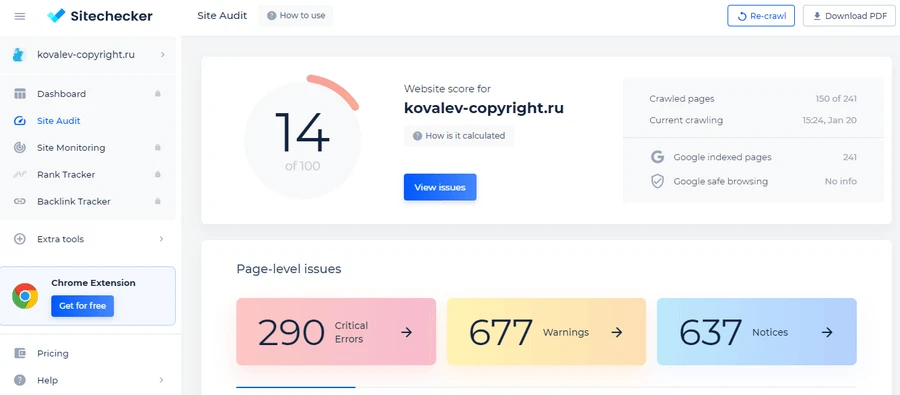The width and height of the screenshot is (900, 395).
Task: Click the arrow on Warnings card
Action: click(x=617, y=332)
